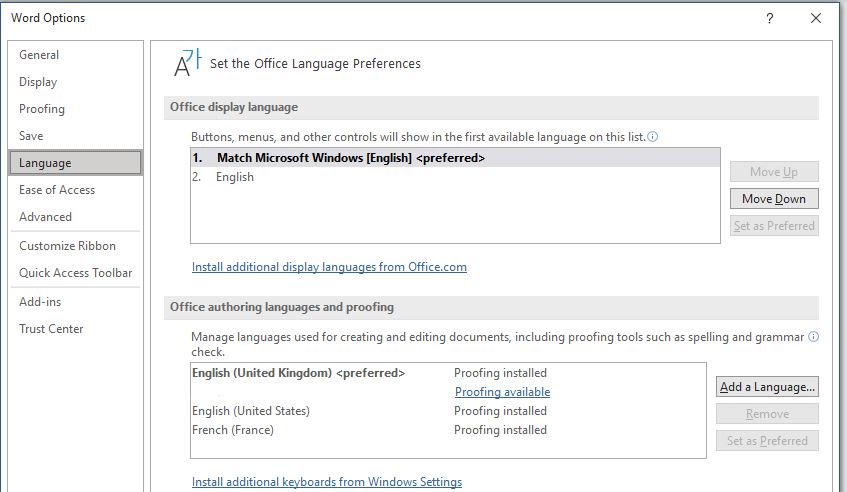This screenshot has width=847, height=492.
Task: Select French (France) authoring language
Action: pyautogui.click(x=233, y=430)
